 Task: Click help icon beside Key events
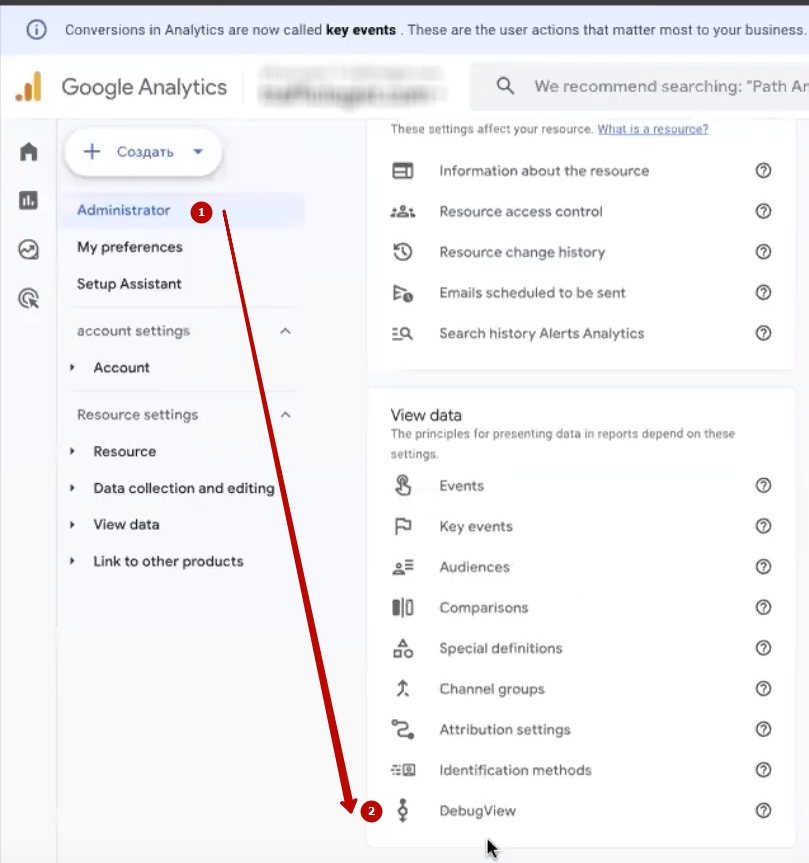point(763,526)
